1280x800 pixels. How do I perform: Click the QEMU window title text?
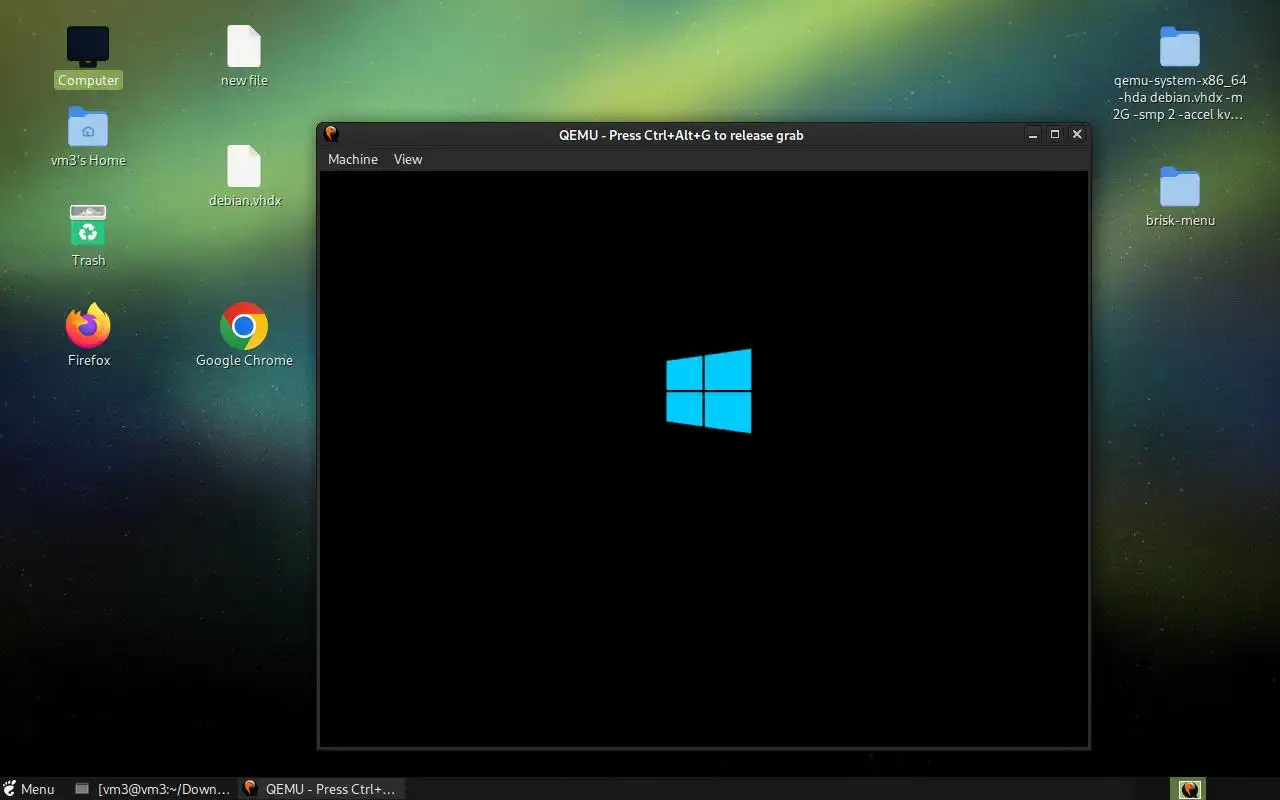click(681, 135)
